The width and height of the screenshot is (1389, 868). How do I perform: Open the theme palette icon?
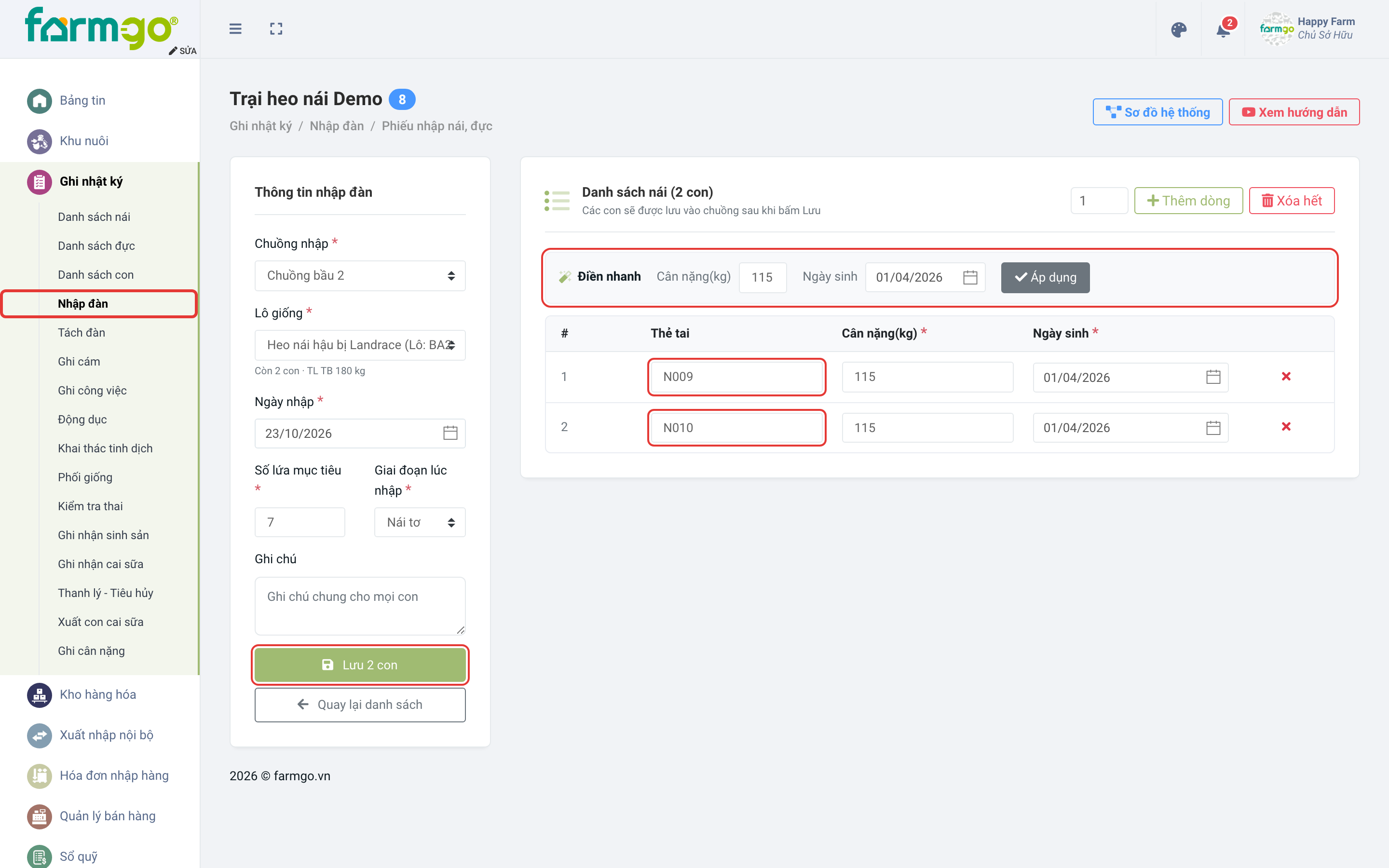pos(1178,30)
